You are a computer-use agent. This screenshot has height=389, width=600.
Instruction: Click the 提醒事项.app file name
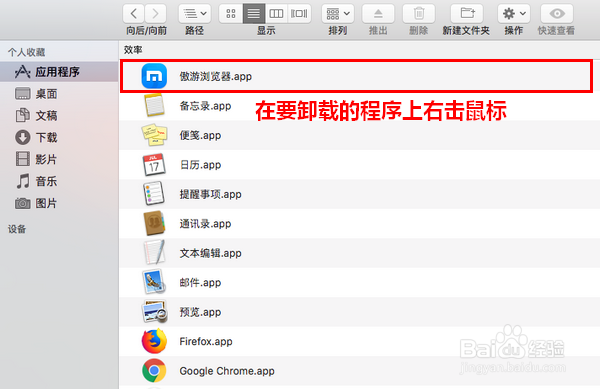pos(210,194)
